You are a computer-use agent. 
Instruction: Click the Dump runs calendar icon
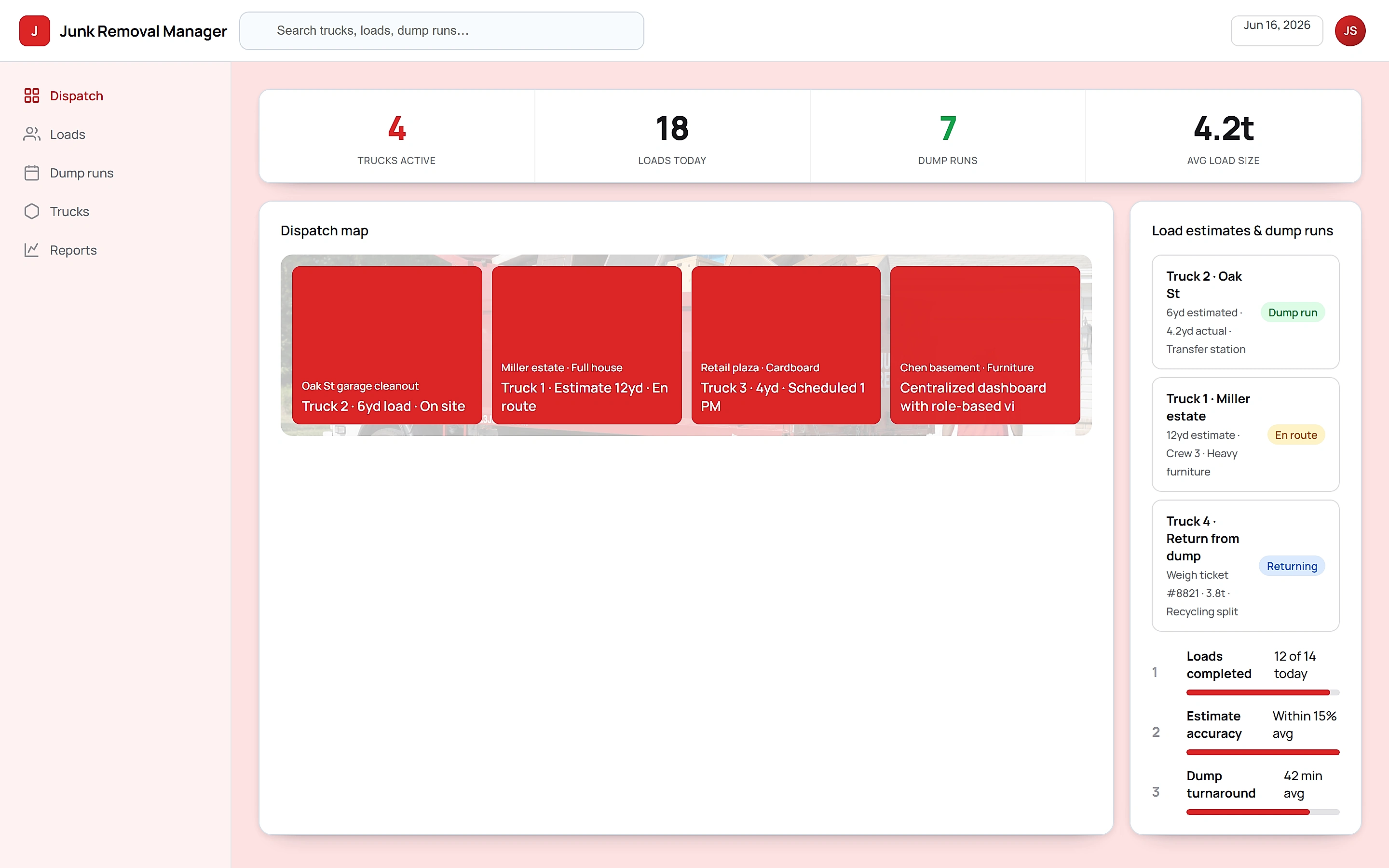tap(31, 173)
